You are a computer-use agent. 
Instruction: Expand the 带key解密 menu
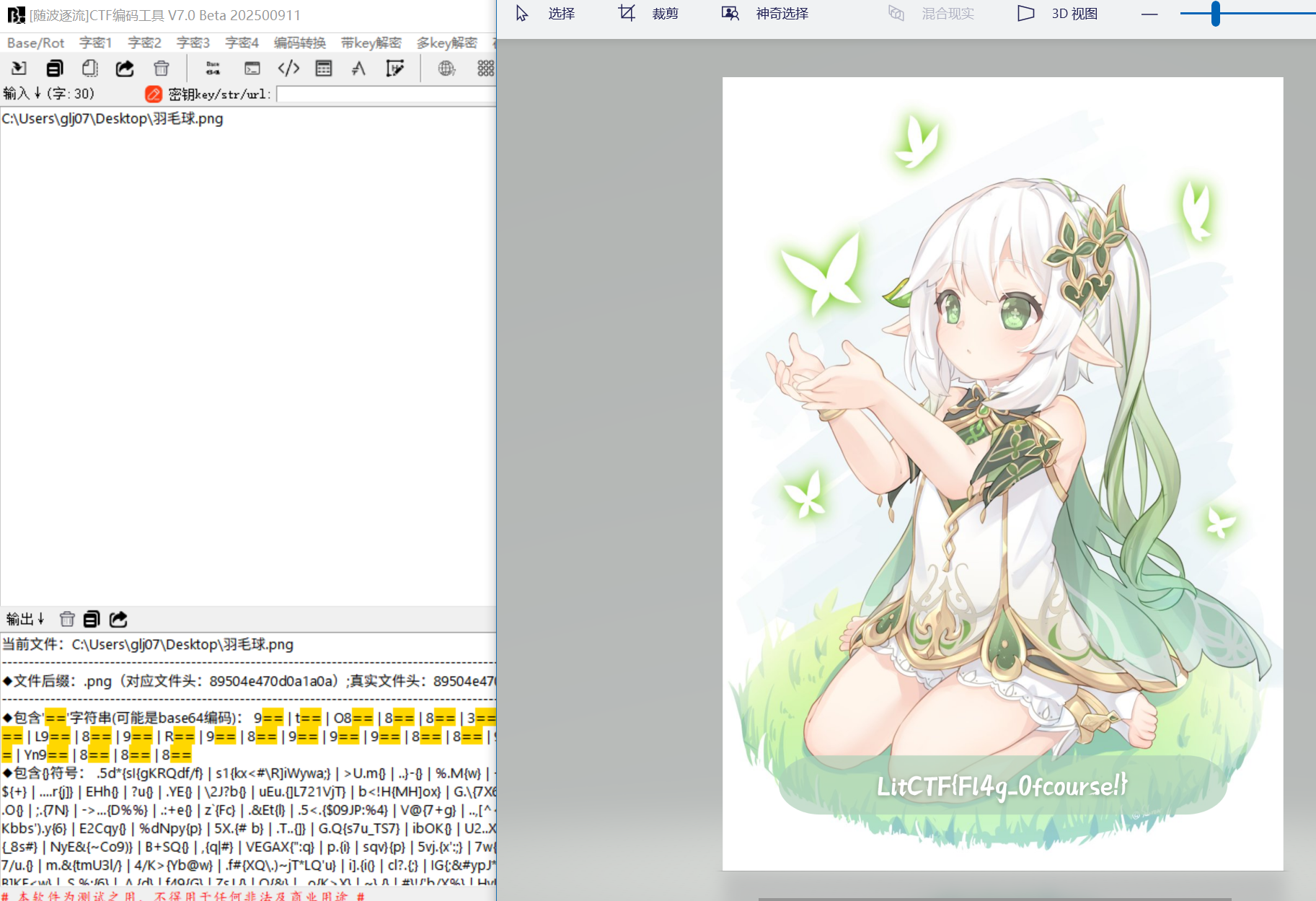tap(371, 43)
